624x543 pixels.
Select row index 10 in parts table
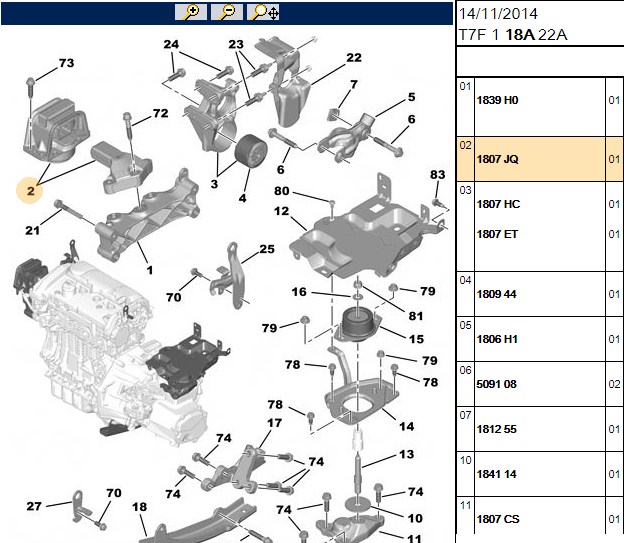point(465,460)
